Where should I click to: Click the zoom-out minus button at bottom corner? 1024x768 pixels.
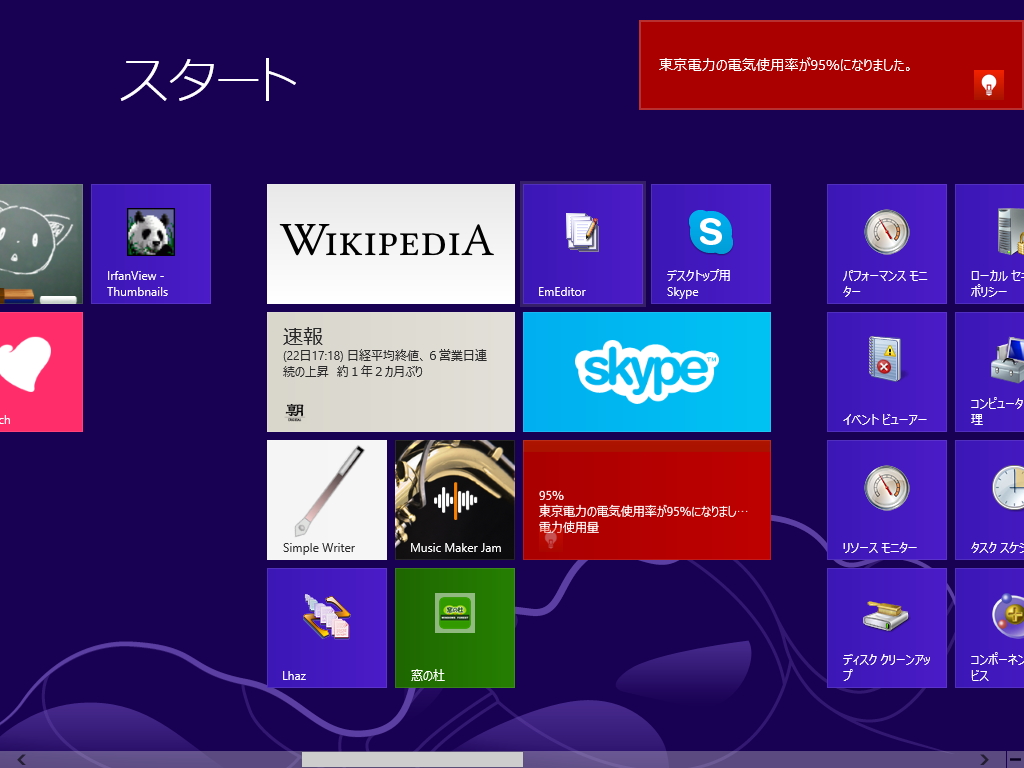click(x=1015, y=760)
